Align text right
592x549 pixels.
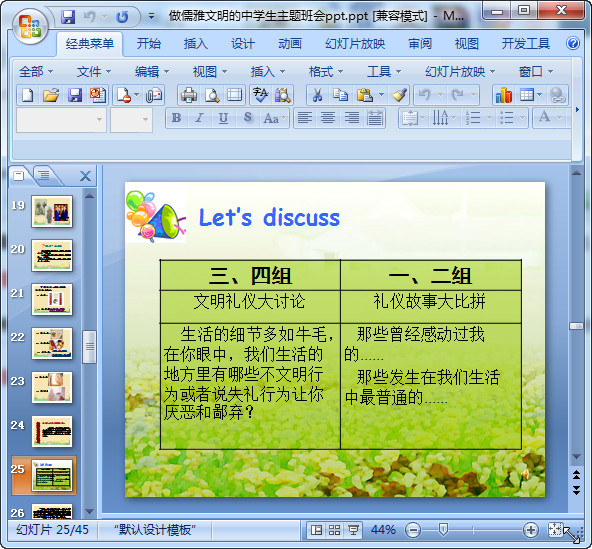coord(352,118)
